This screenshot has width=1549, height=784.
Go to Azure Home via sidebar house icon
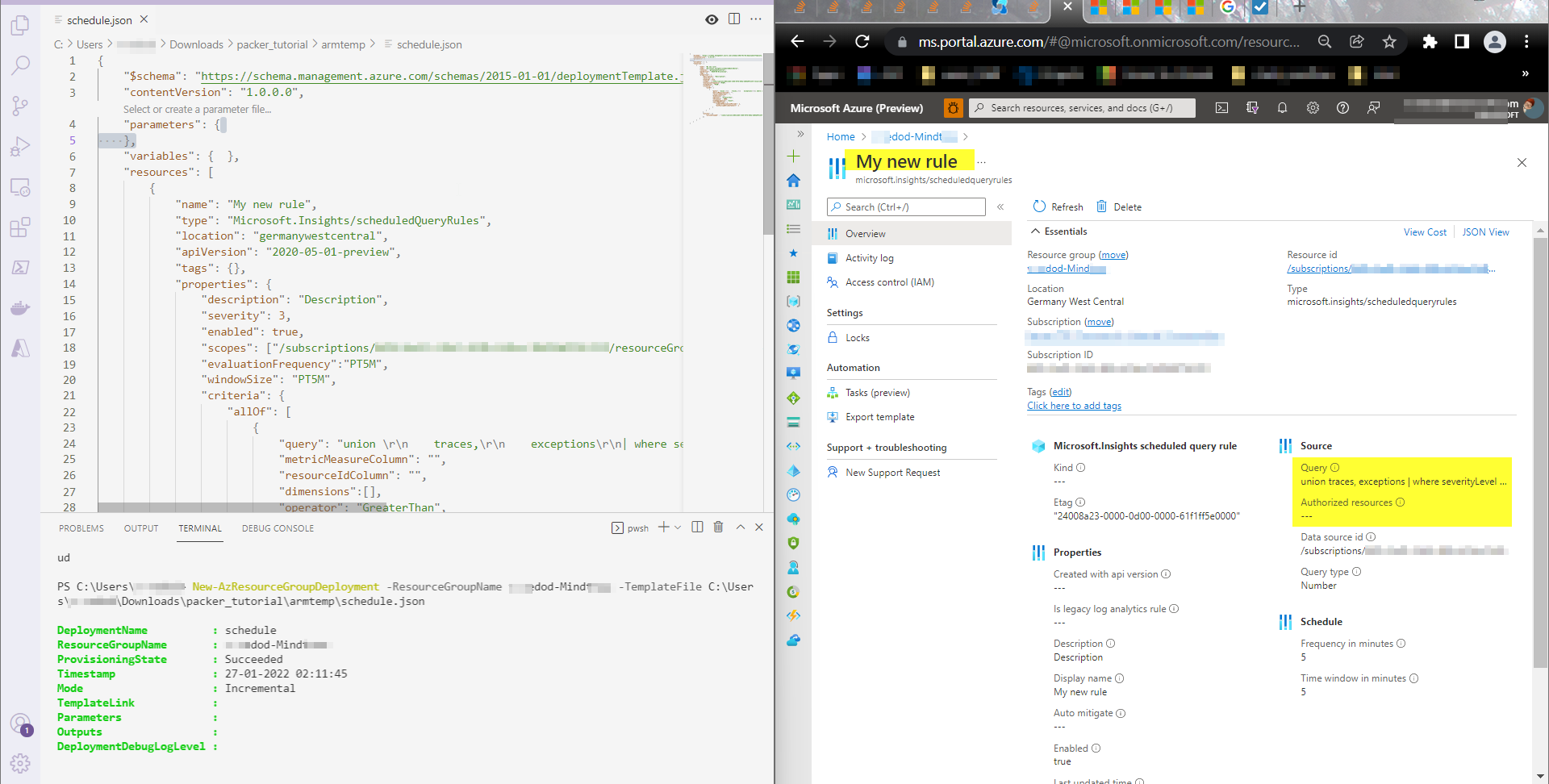794,181
